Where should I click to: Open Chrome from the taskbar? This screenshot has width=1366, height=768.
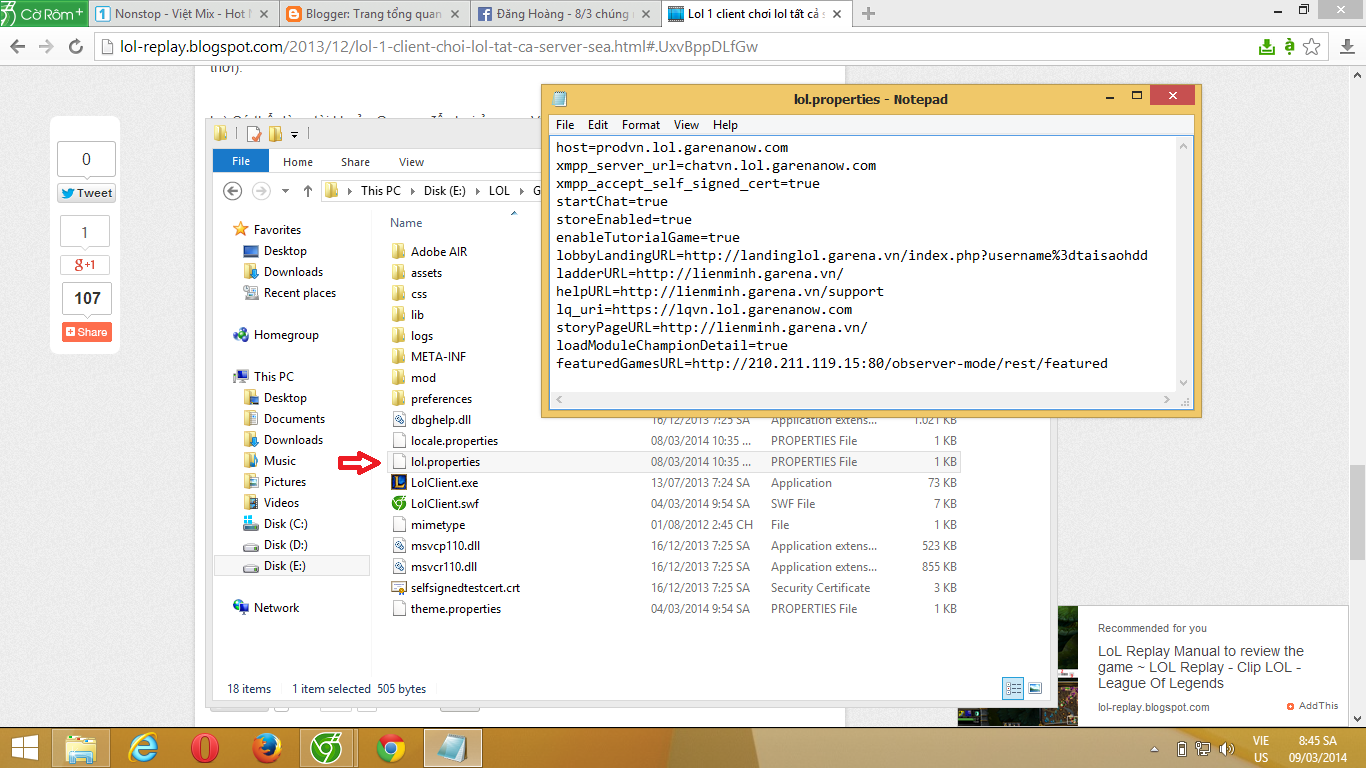click(390, 748)
